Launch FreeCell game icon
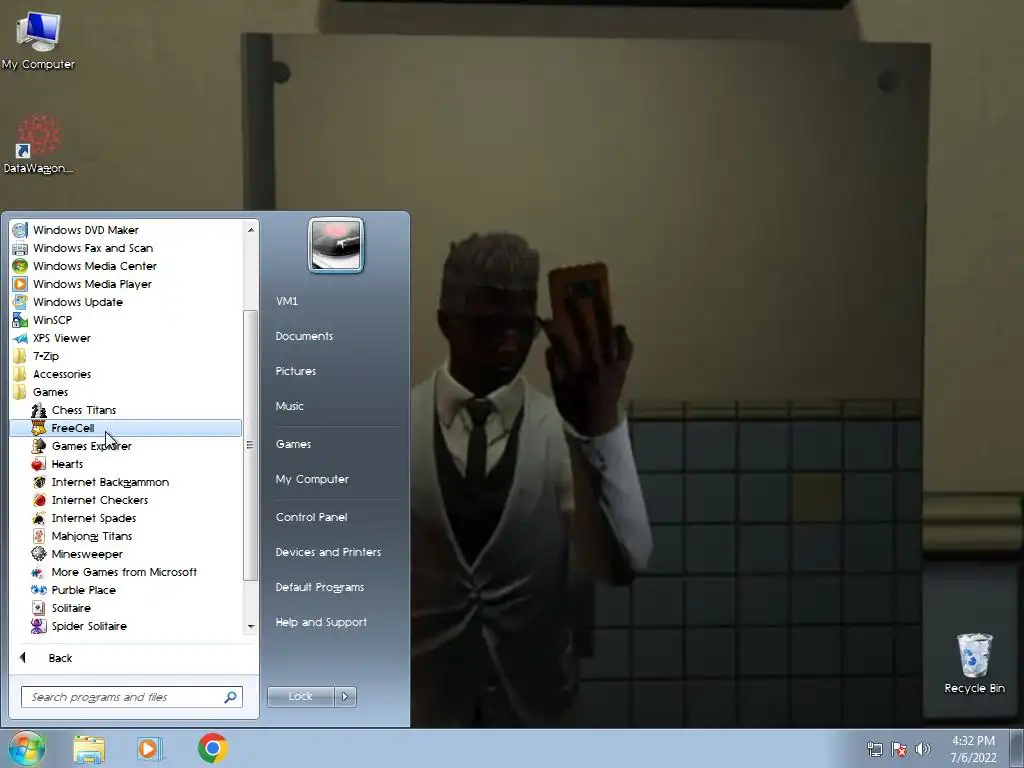 pos(39,428)
